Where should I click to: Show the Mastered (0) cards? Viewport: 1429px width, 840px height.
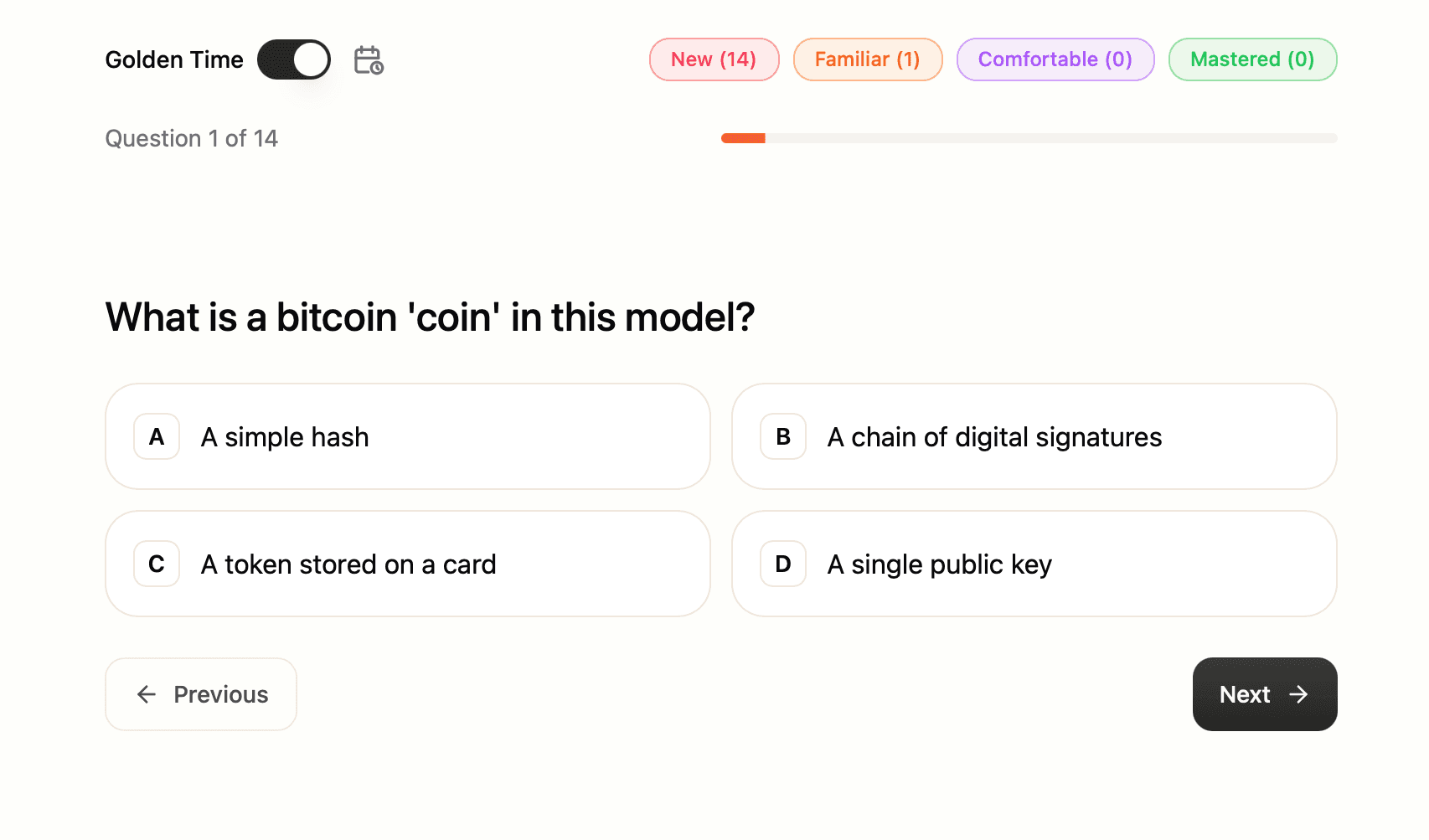pyautogui.click(x=1252, y=59)
